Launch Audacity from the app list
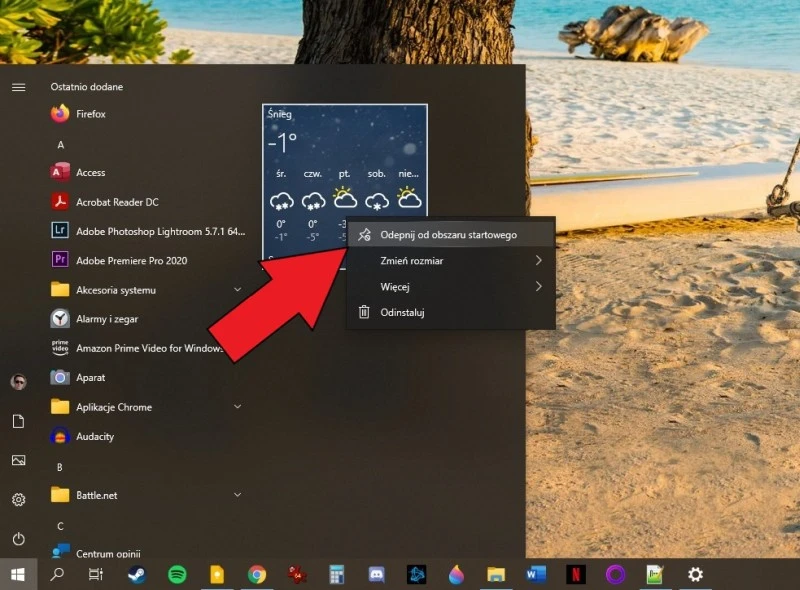 pos(95,437)
